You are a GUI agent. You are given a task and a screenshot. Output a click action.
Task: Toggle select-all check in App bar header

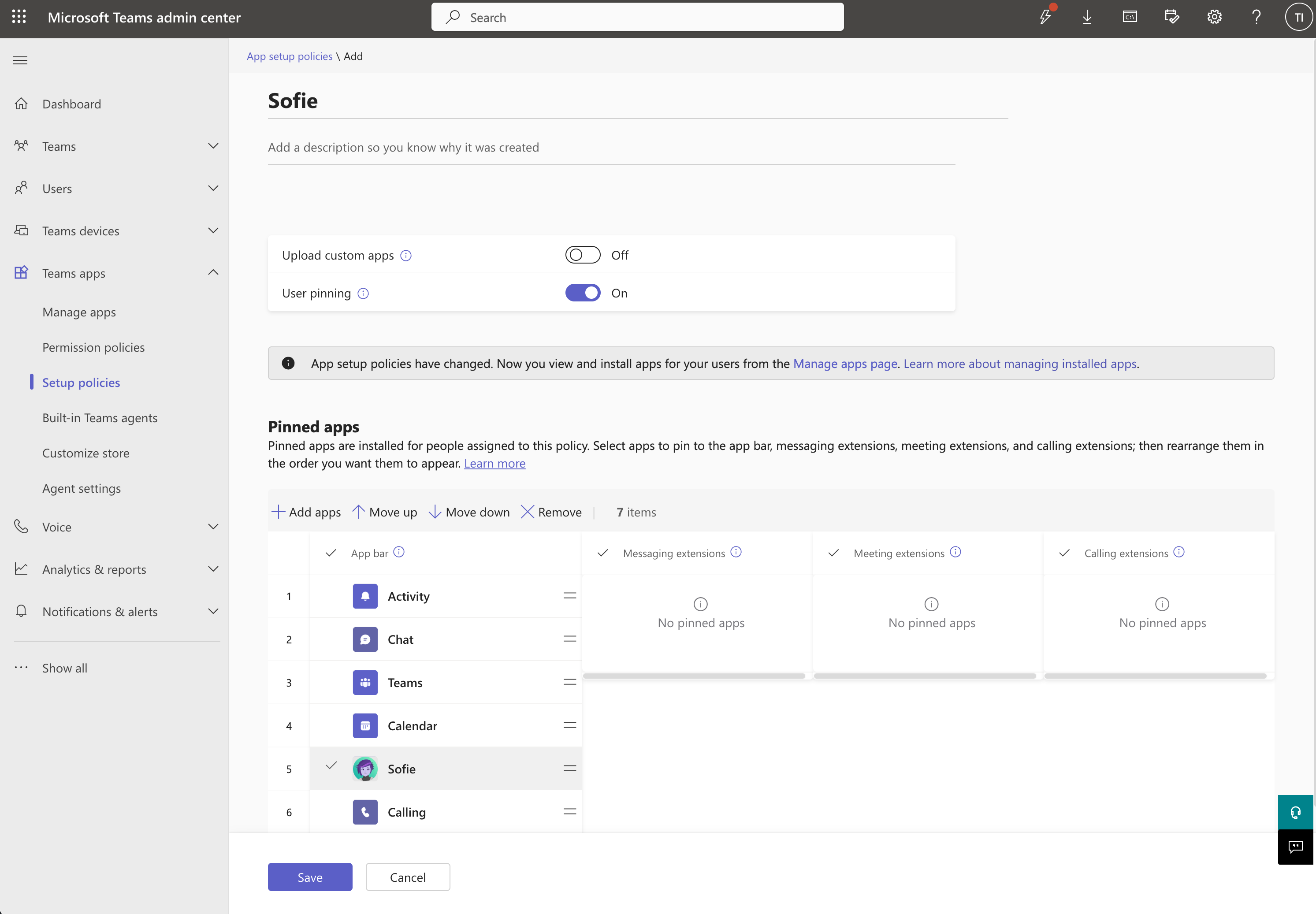pos(331,553)
